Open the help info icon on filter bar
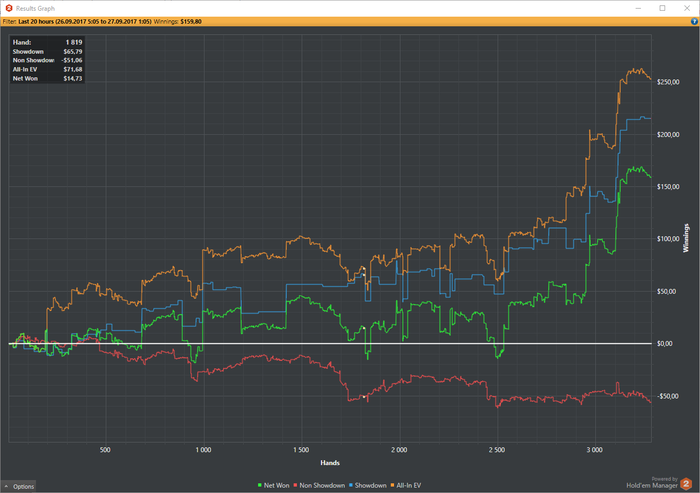Screen dimensions: 700x493 694,21
